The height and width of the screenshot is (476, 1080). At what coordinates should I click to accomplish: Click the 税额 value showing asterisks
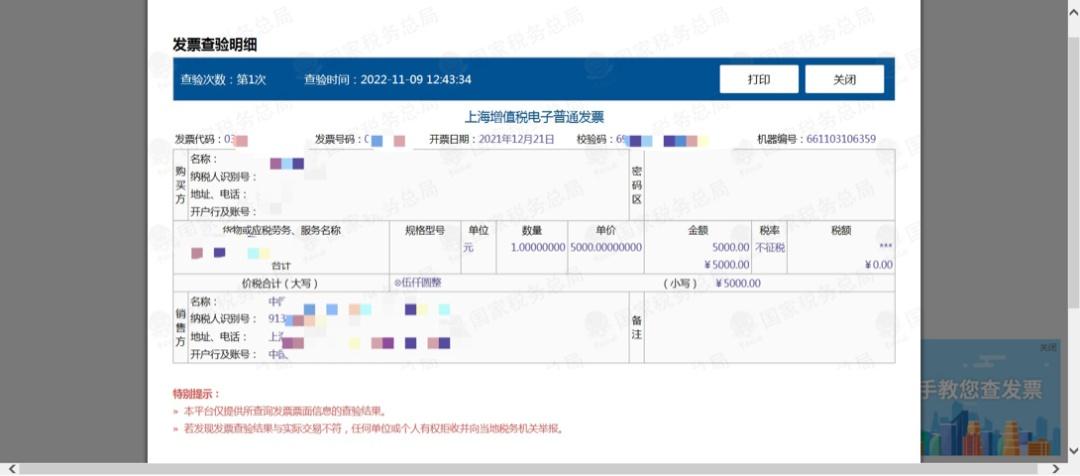click(885, 247)
